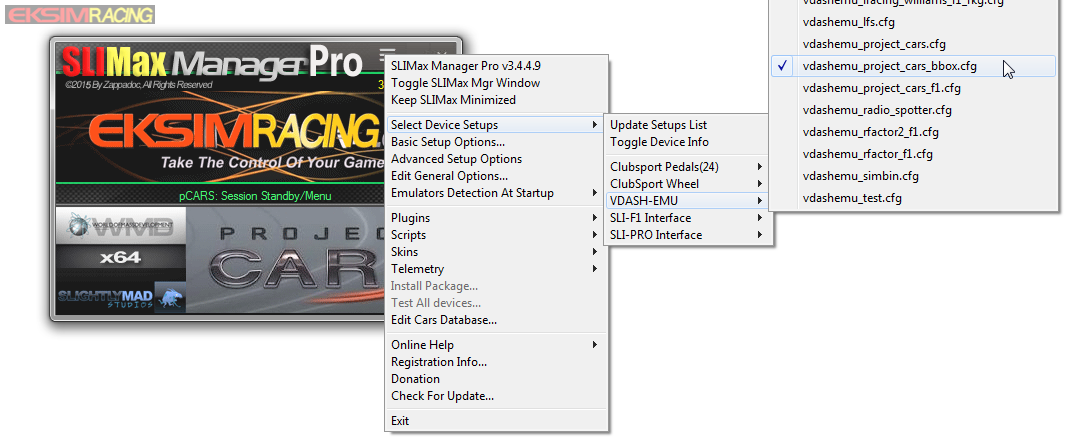Expand Emulators Detection At Startup submenu
The width and height of the screenshot is (1086, 439).
tap(497, 193)
